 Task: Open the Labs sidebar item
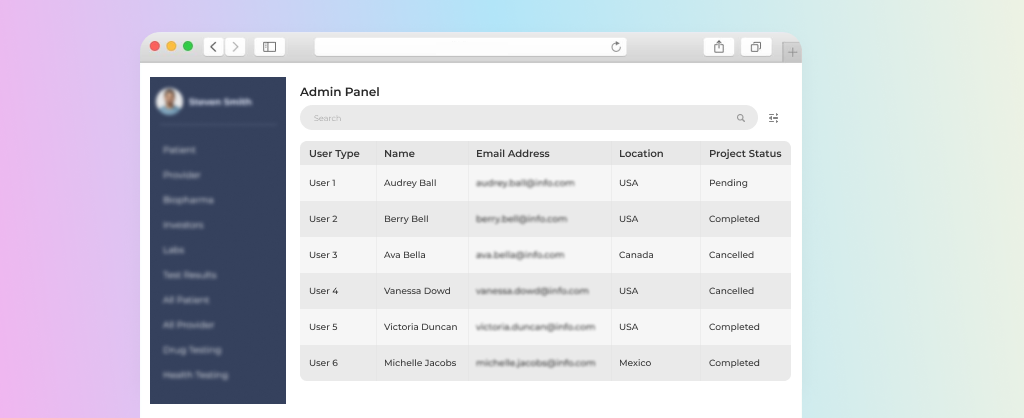tap(173, 250)
